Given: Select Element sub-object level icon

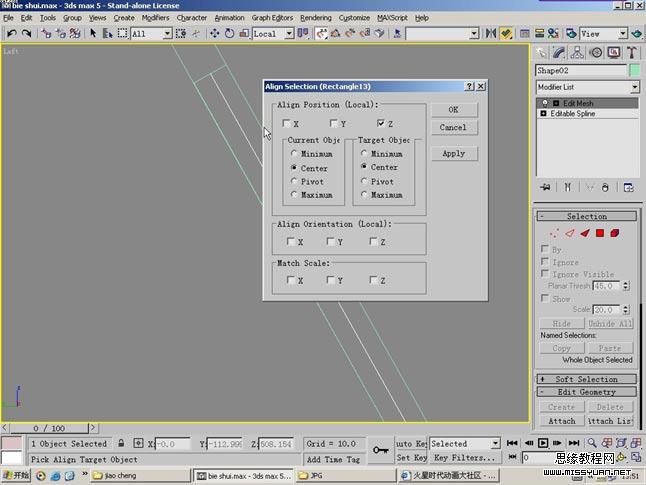Looking at the screenshot, I should coord(615,233).
